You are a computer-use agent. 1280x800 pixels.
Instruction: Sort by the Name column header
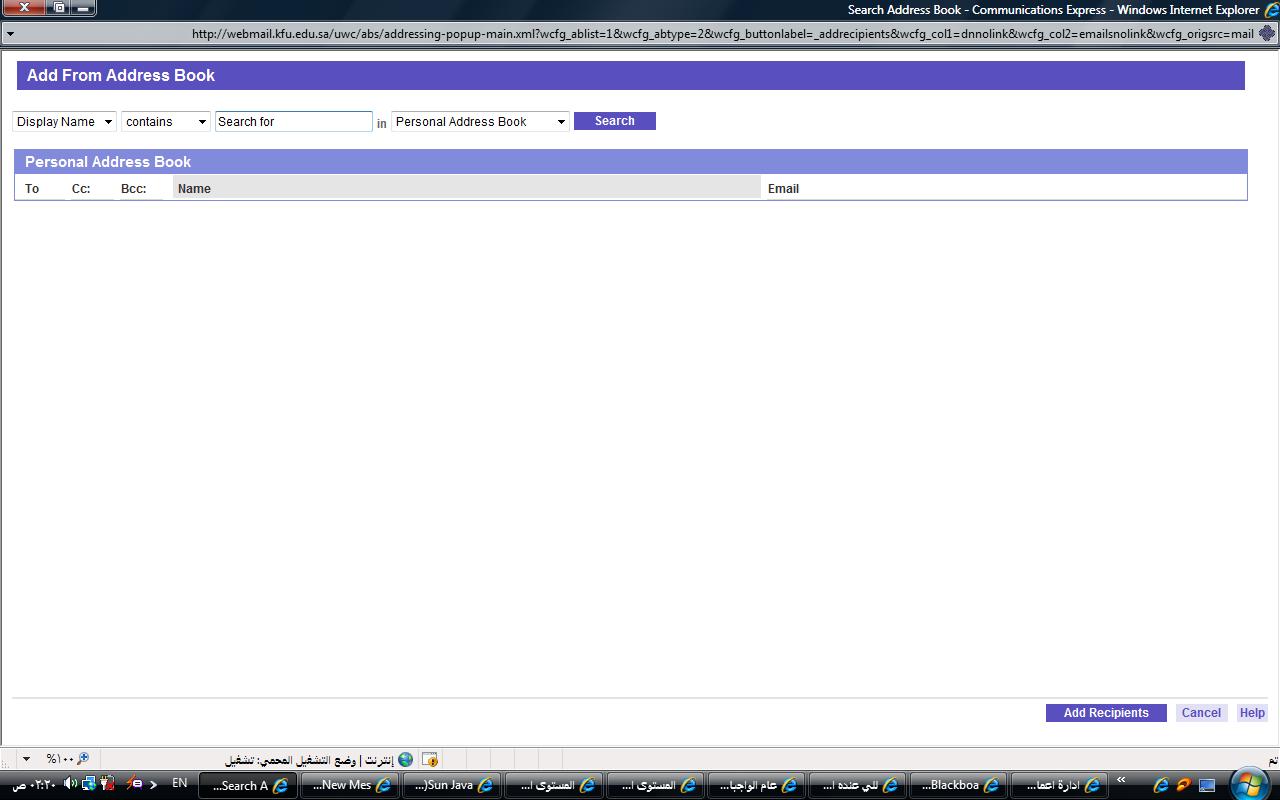click(x=194, y=188)
